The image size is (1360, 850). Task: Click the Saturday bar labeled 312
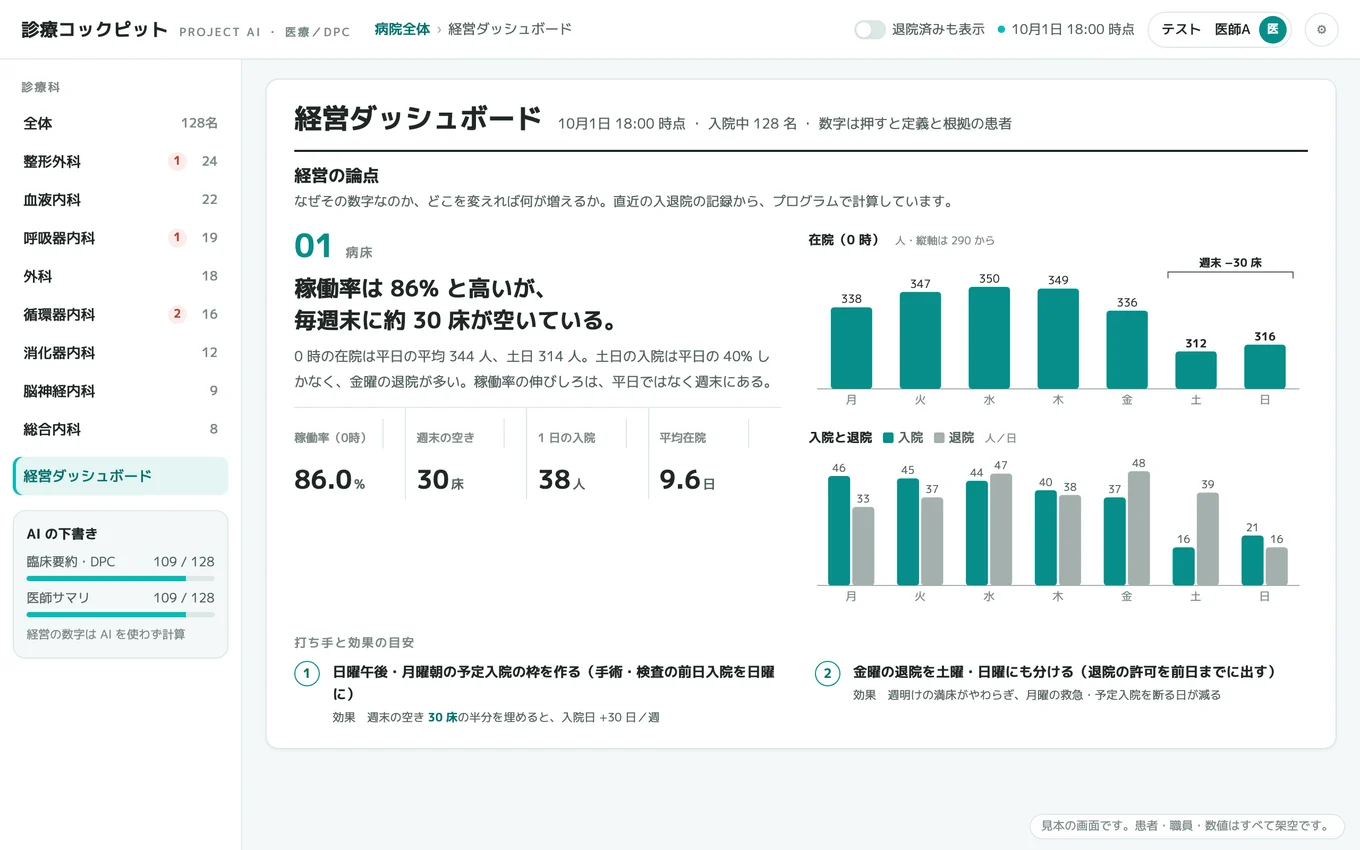[x=1196, y=370]
